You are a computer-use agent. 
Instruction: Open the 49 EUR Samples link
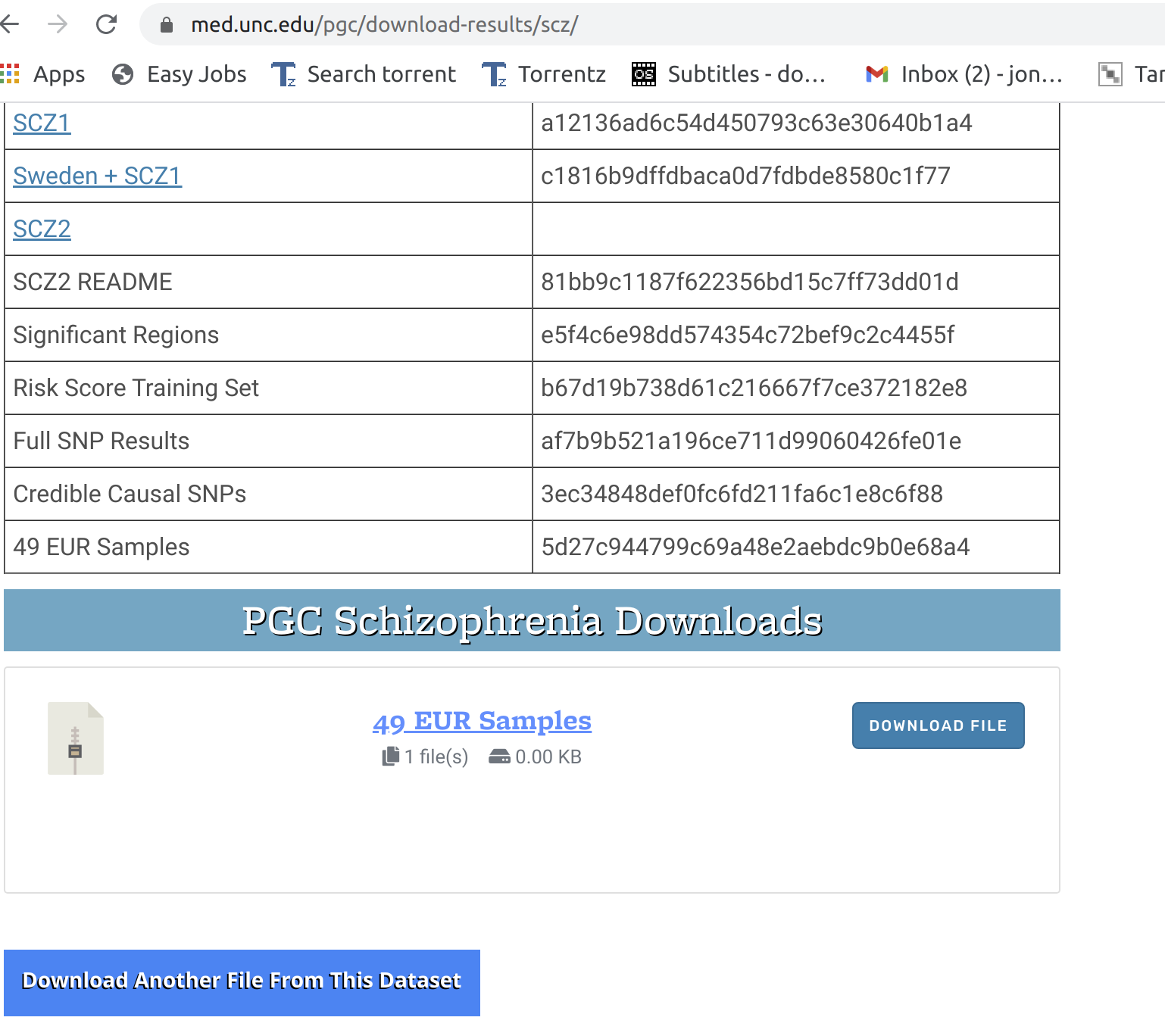tap(483, 721)
